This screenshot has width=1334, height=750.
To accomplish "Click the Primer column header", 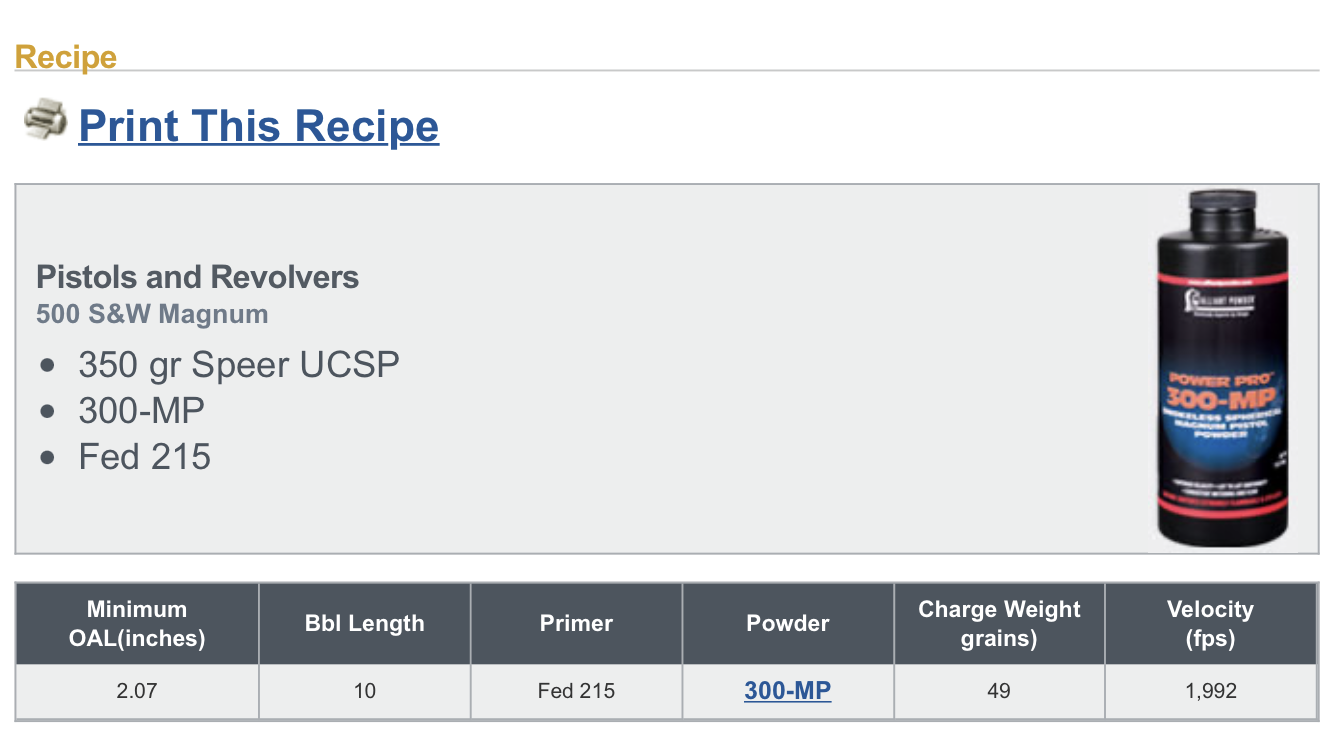I will click(x=576, y=623).
